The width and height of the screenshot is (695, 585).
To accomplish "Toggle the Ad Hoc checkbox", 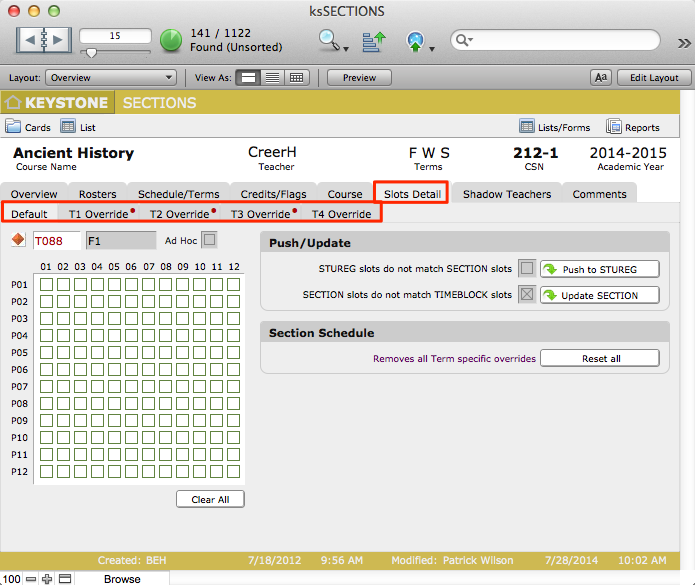I will pos(209,240).
